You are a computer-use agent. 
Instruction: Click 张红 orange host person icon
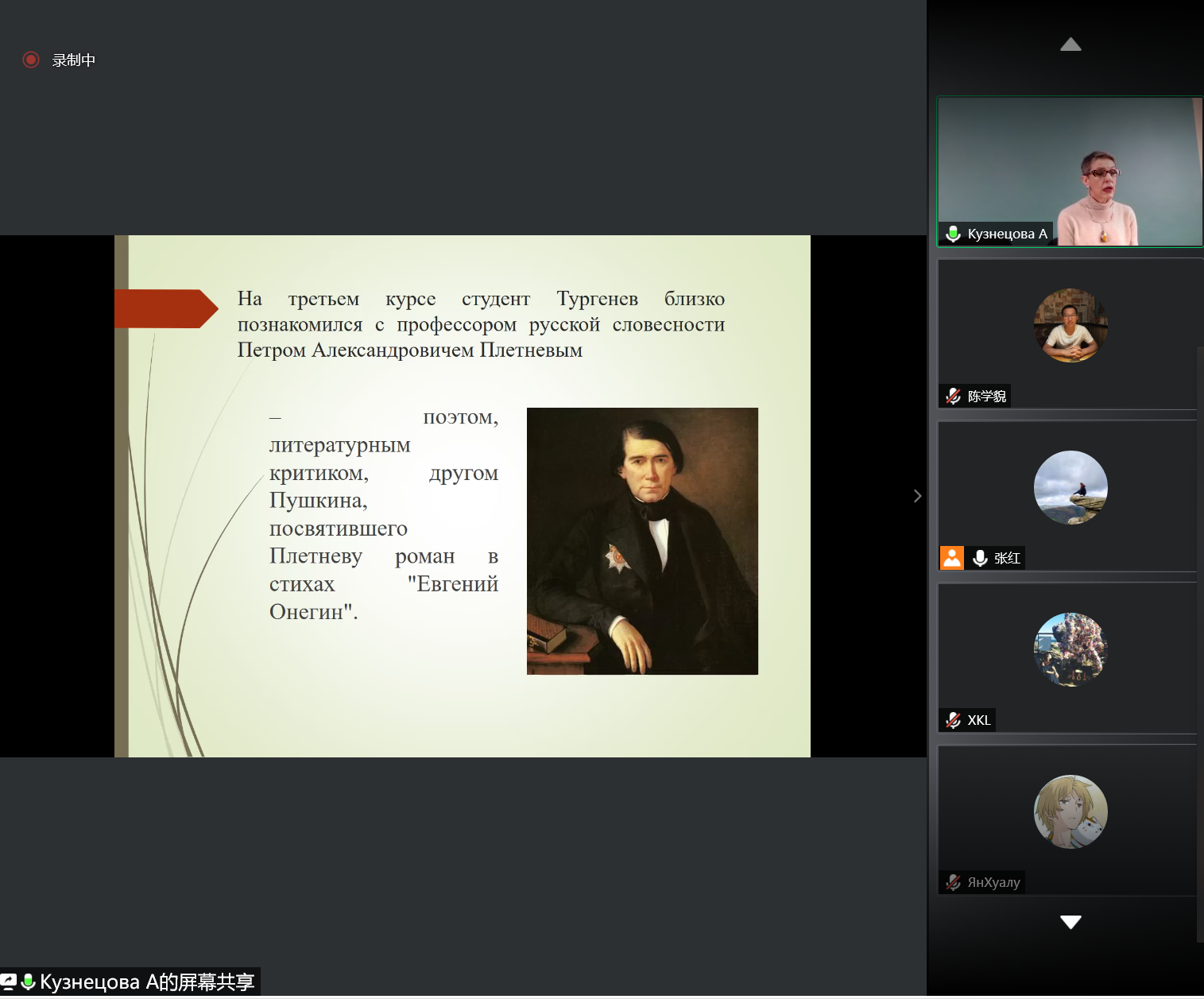coord(952,558)
